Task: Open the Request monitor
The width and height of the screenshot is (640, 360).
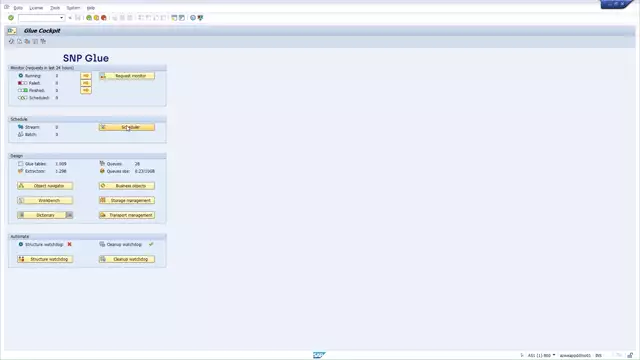Action: click(x=127, y=76)
